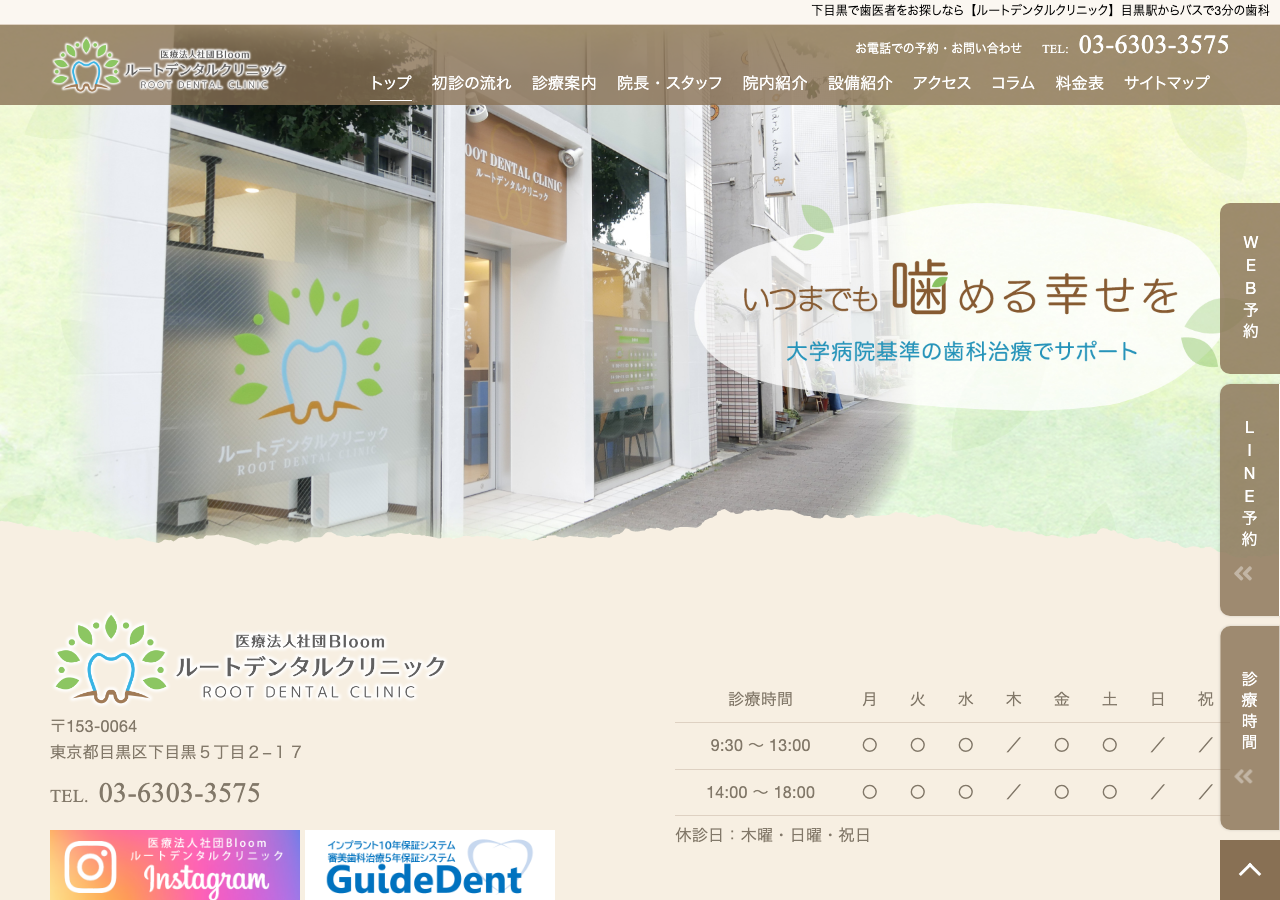Open the 診療案内 menu item

click(564, 83)
